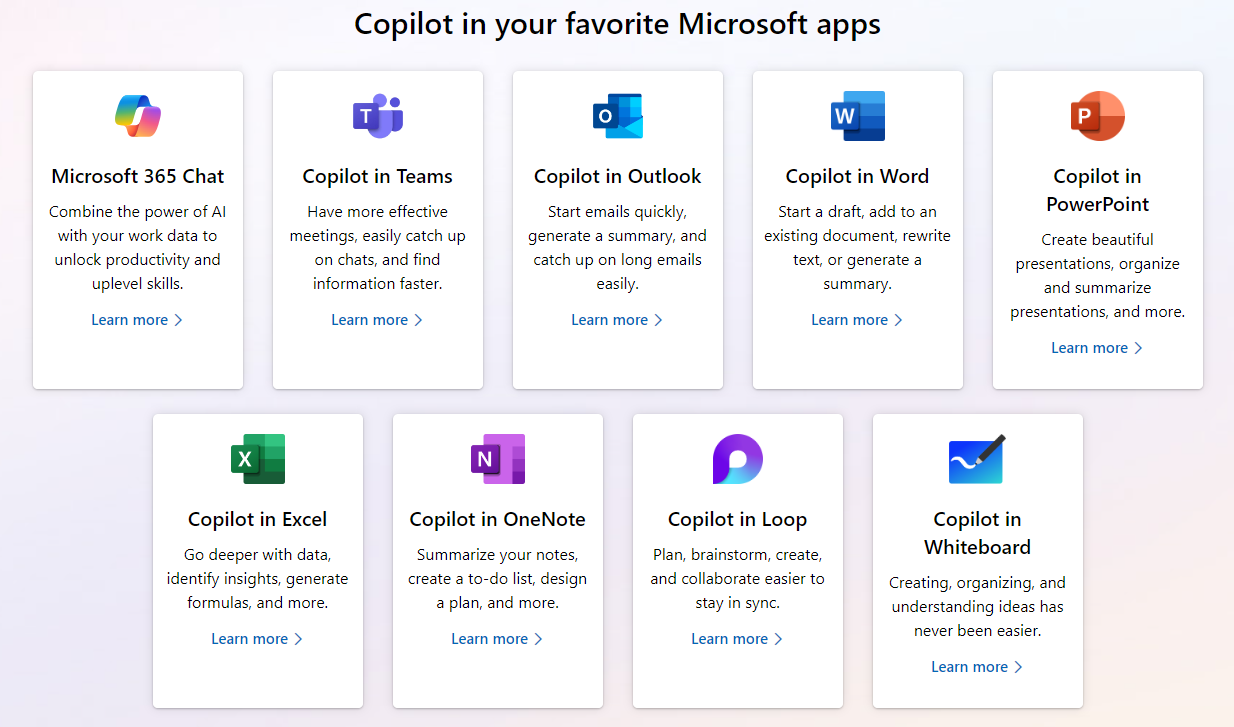Viewport: 1234px width, 727px height.
Task: Click the Loop app icon
Action: (738, 459)
